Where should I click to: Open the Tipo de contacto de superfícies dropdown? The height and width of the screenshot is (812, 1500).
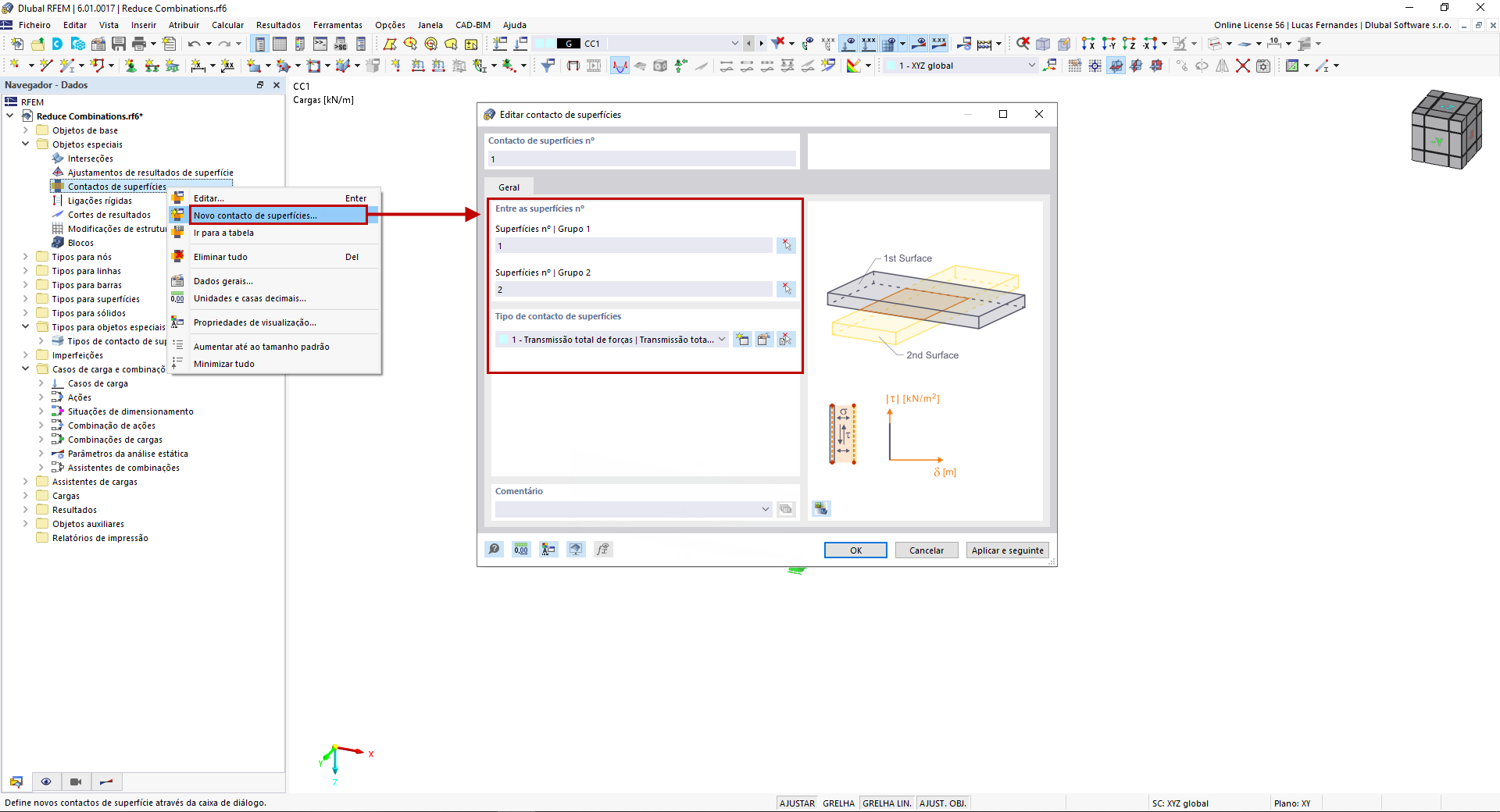point(722,340)
